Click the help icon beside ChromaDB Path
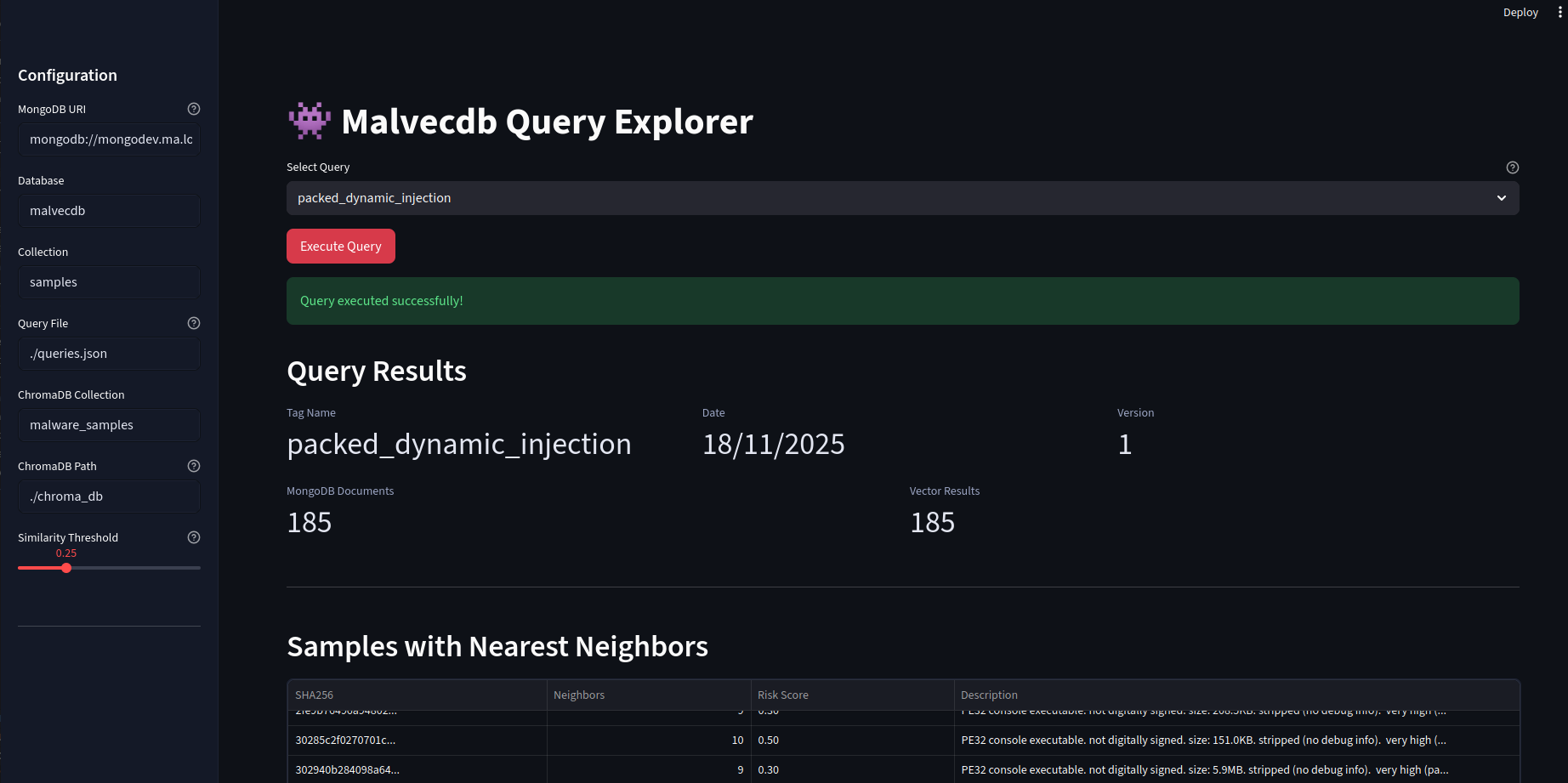Screen dimensions: 1568x783 193,466
